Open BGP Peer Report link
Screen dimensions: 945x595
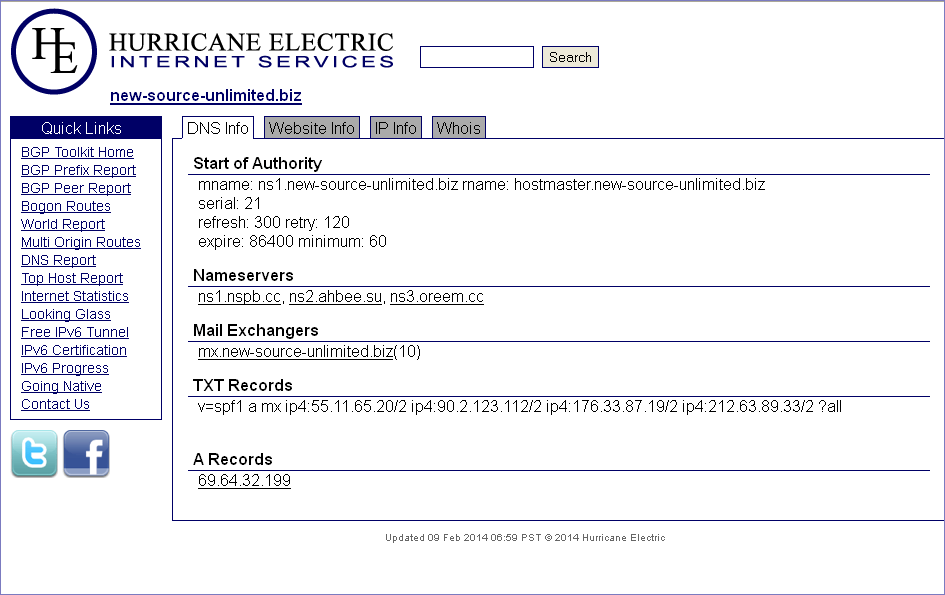(76, 188)
